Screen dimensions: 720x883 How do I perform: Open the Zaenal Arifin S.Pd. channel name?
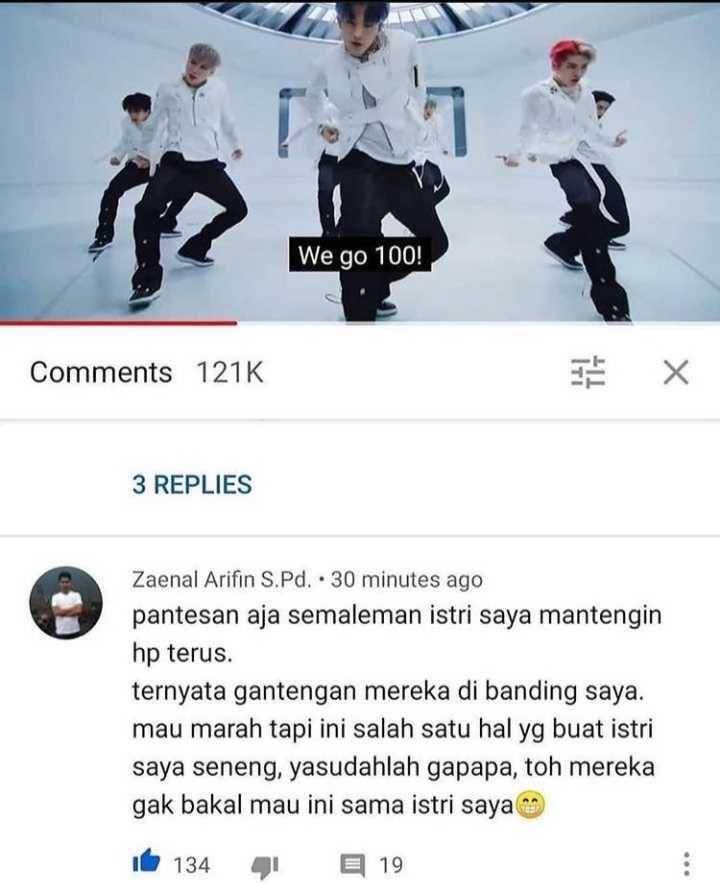click(x=222, y=579)
